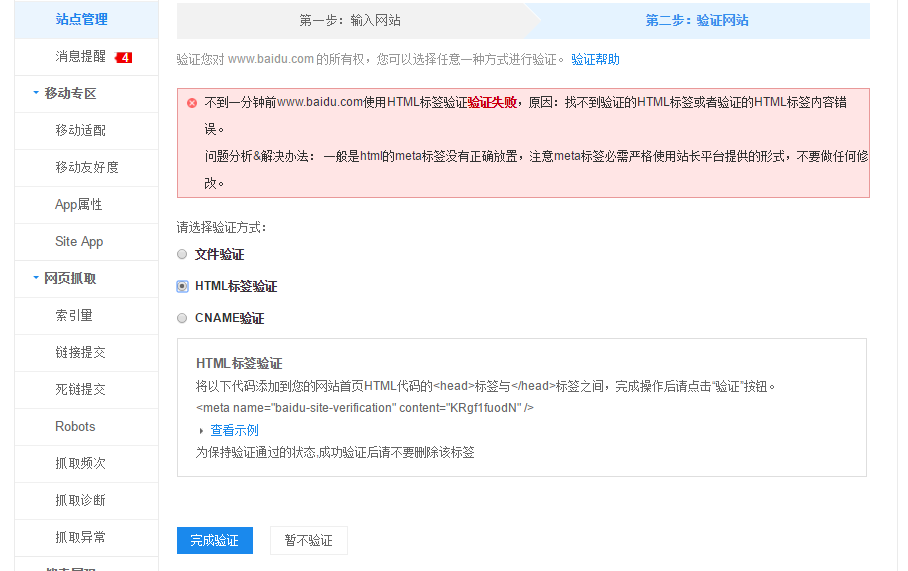Select the CNAME验证 radio button
Screen dimensions: 908x571
coord(182,318)
